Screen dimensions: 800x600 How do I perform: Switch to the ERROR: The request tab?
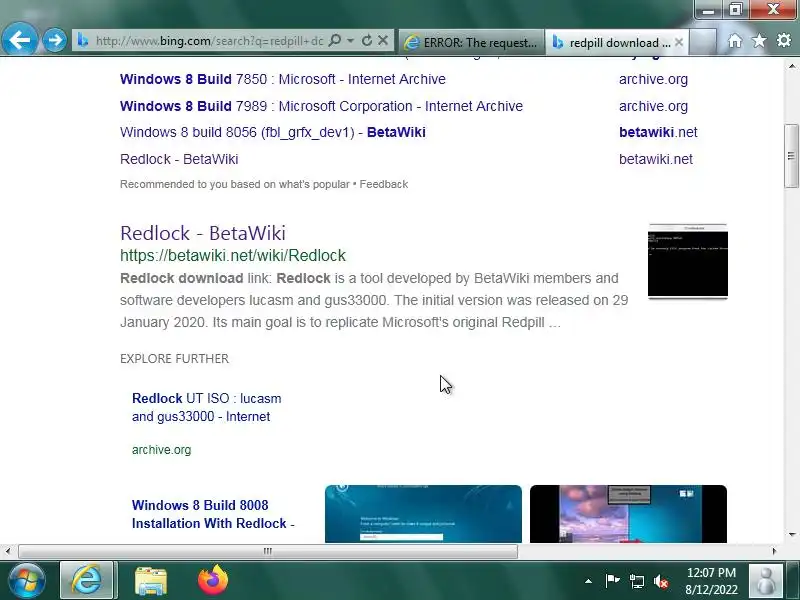(x=470, y=42)
